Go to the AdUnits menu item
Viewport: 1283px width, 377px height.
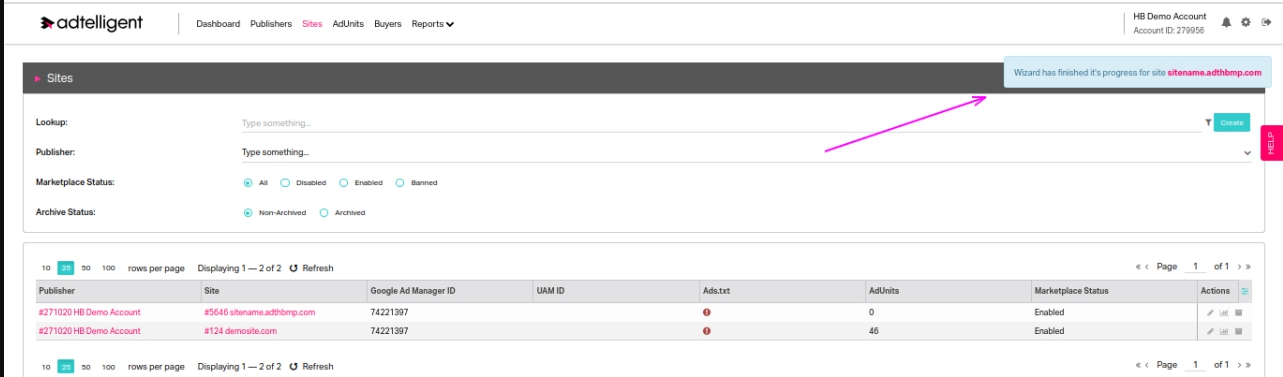348,24
